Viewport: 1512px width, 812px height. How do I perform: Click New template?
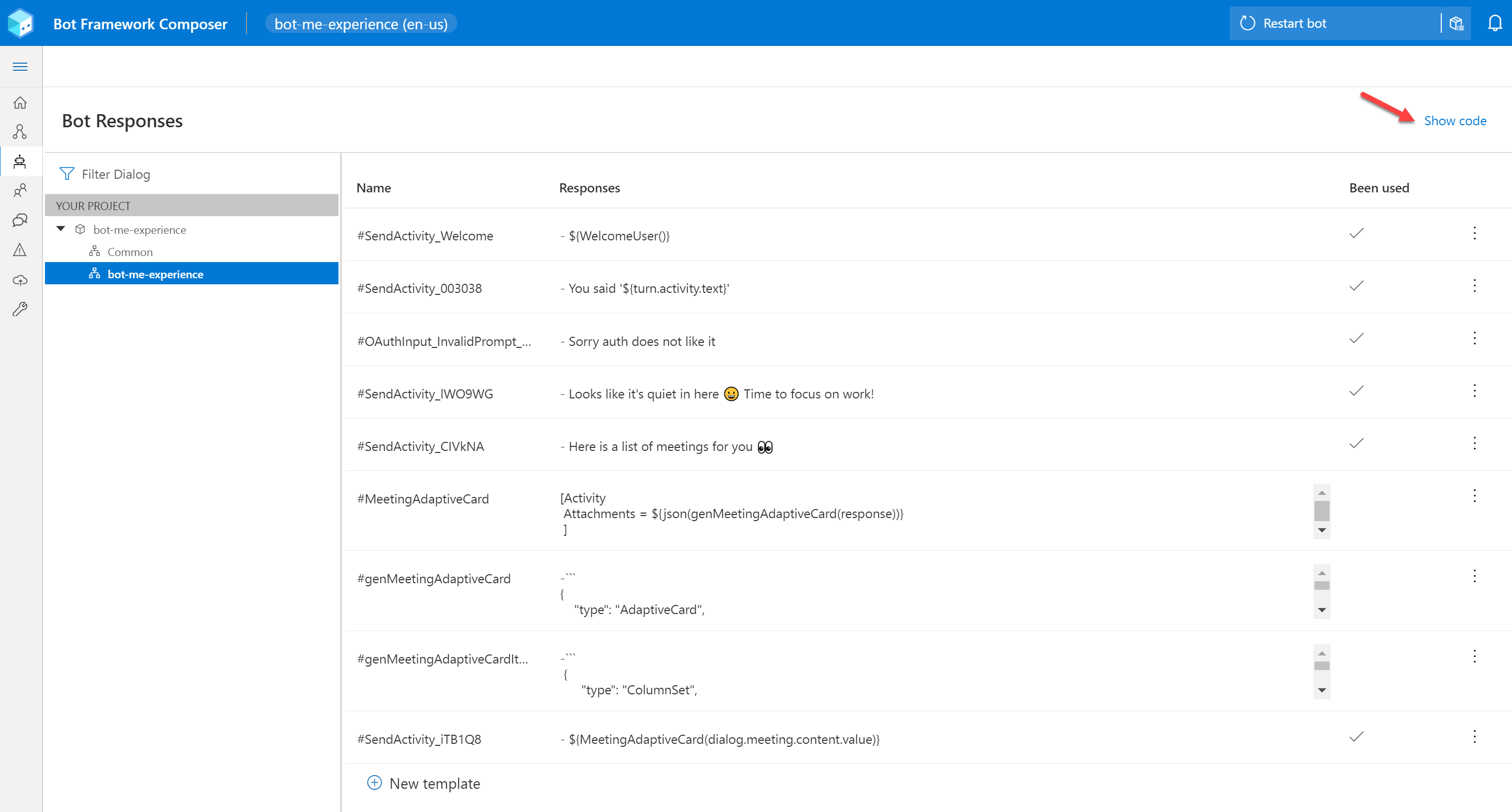point(434,783)
